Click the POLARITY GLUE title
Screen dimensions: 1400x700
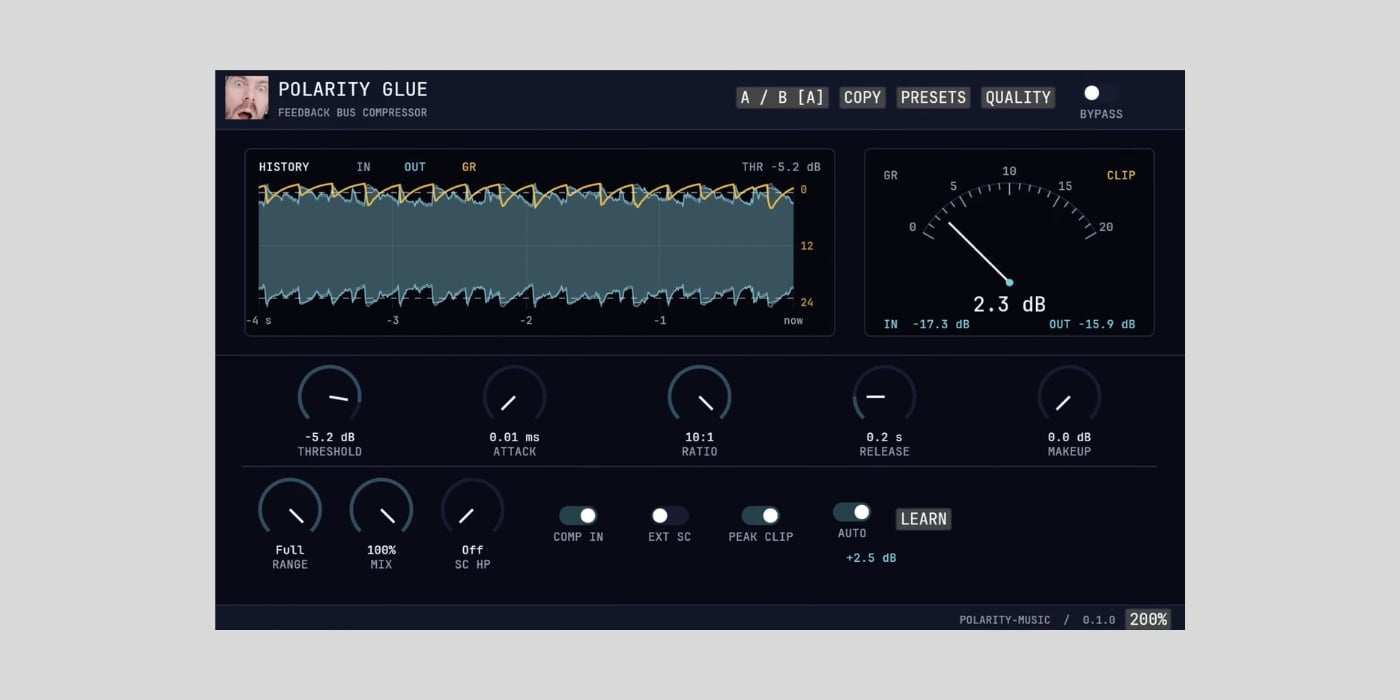353,89
